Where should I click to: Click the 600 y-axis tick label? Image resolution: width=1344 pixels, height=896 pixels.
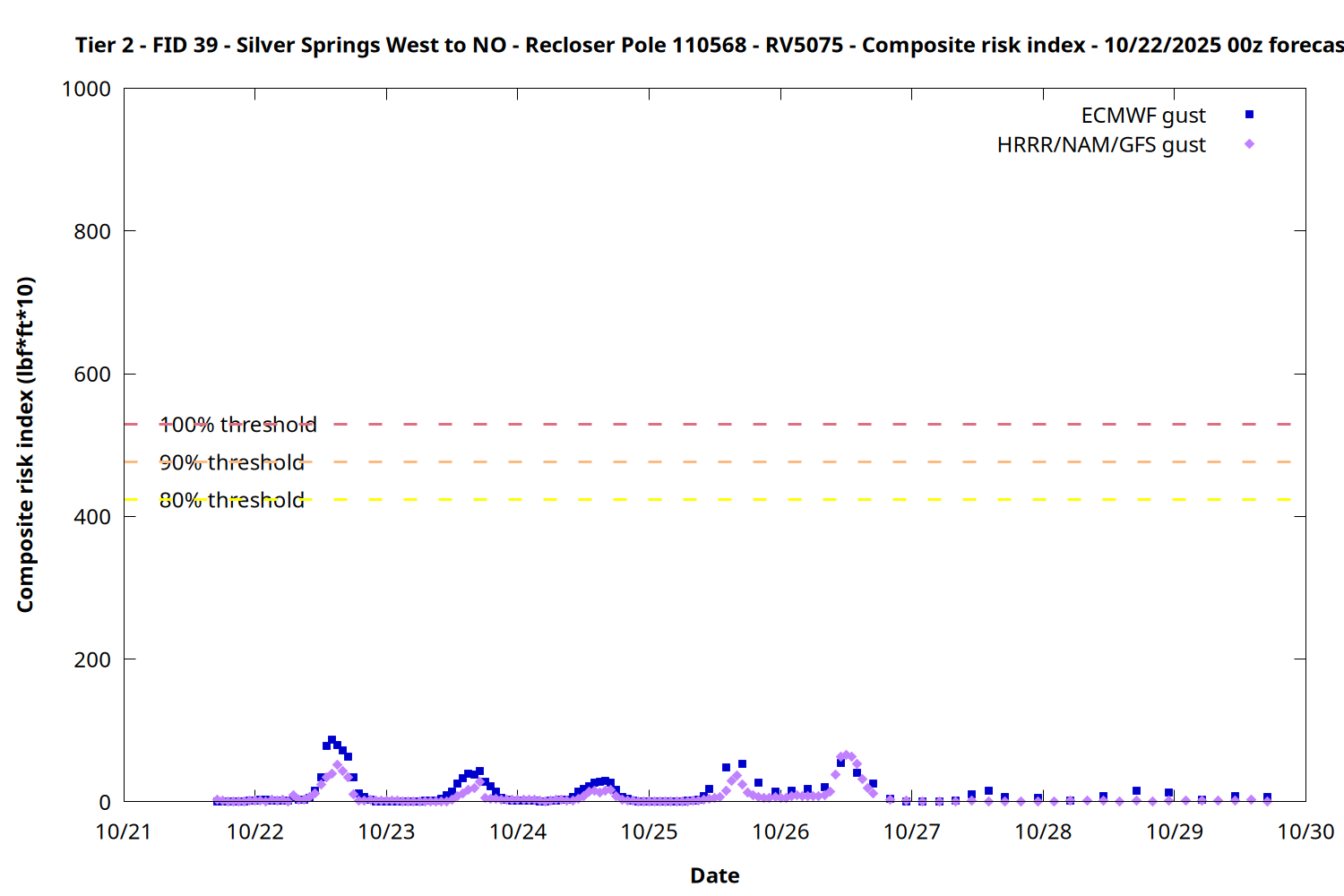[92, 375]
